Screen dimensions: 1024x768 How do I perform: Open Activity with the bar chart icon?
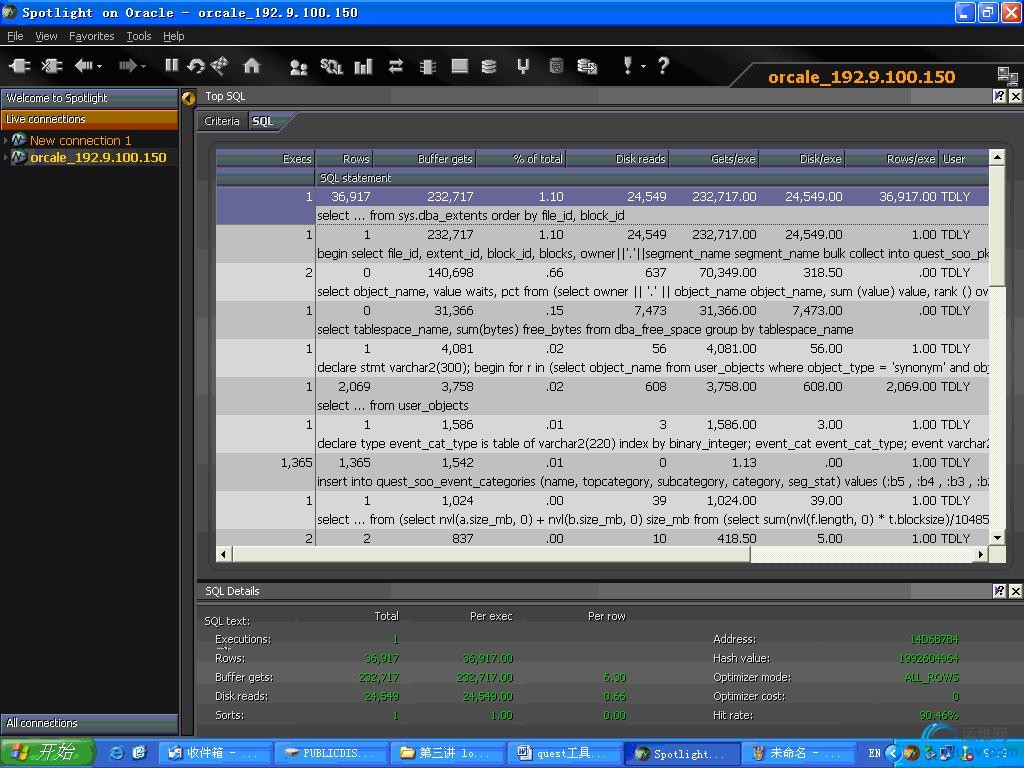click(364, 66)
